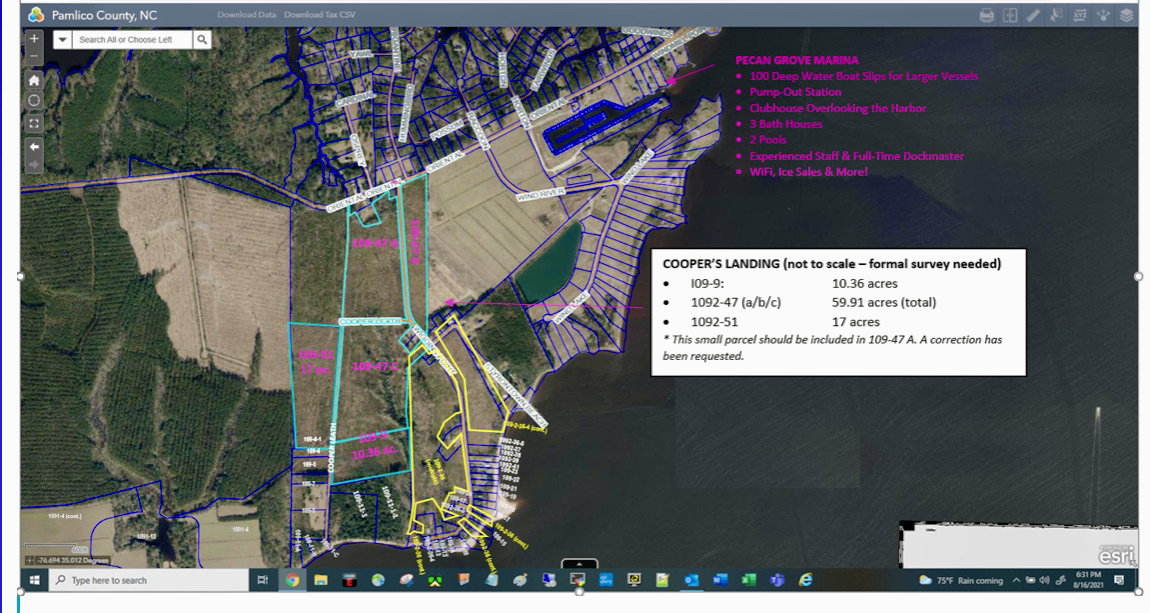This screenshot has height=613, width=1150.
Task: Show hidden system tray icons chevron
Action: [x=1016, y=580]
